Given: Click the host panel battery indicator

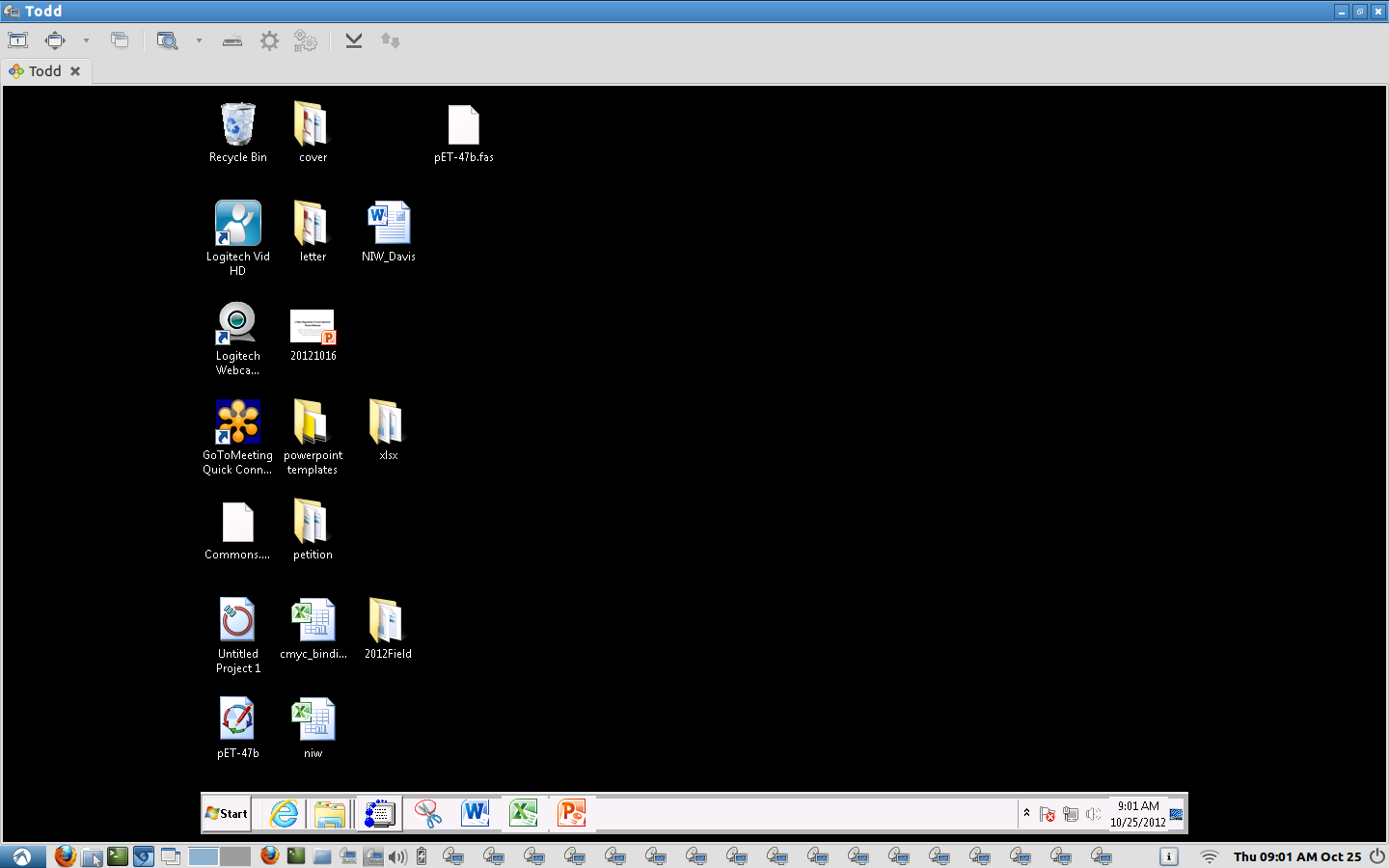Looking at the screenshot, I should click(x=422, y=855).
